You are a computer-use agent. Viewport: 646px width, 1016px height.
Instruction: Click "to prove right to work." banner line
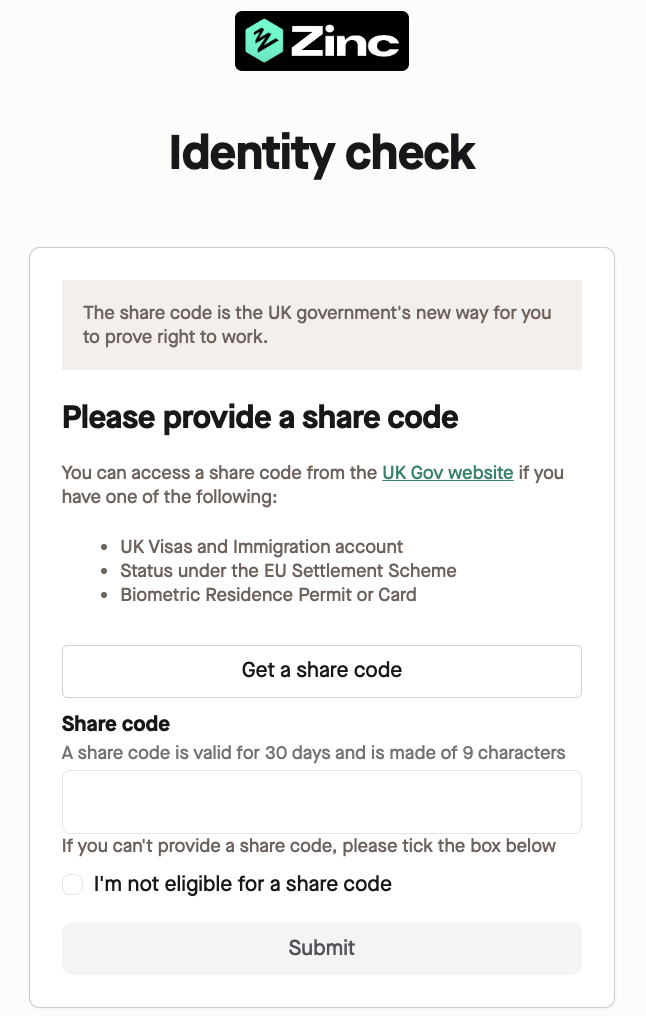click(175, 337)
